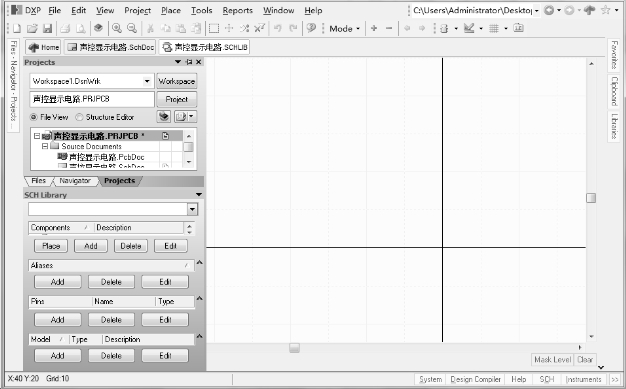The width and height of the screenshot is (626, 389).
Task: Click the Create Component toolbar icon at the toolbar end
Action: tap(519, 28)
